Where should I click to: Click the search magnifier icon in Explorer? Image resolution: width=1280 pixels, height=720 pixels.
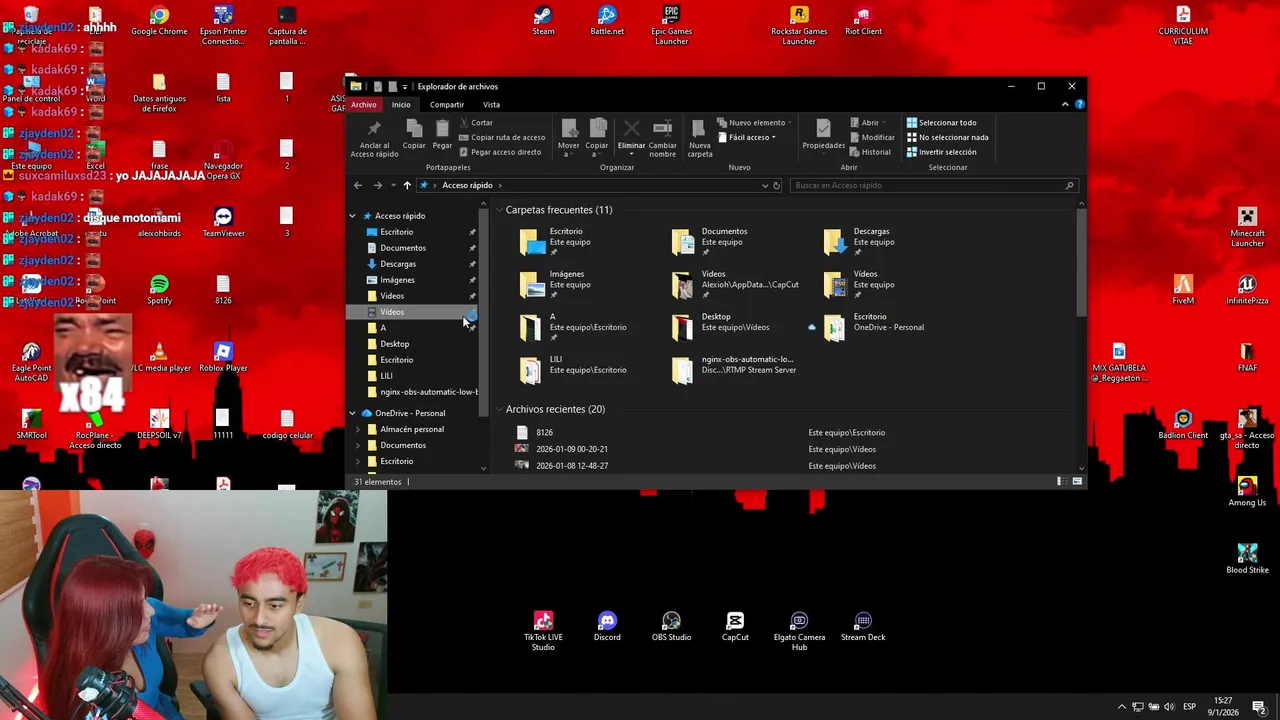pyautogui.click(x=1069, y=185)
